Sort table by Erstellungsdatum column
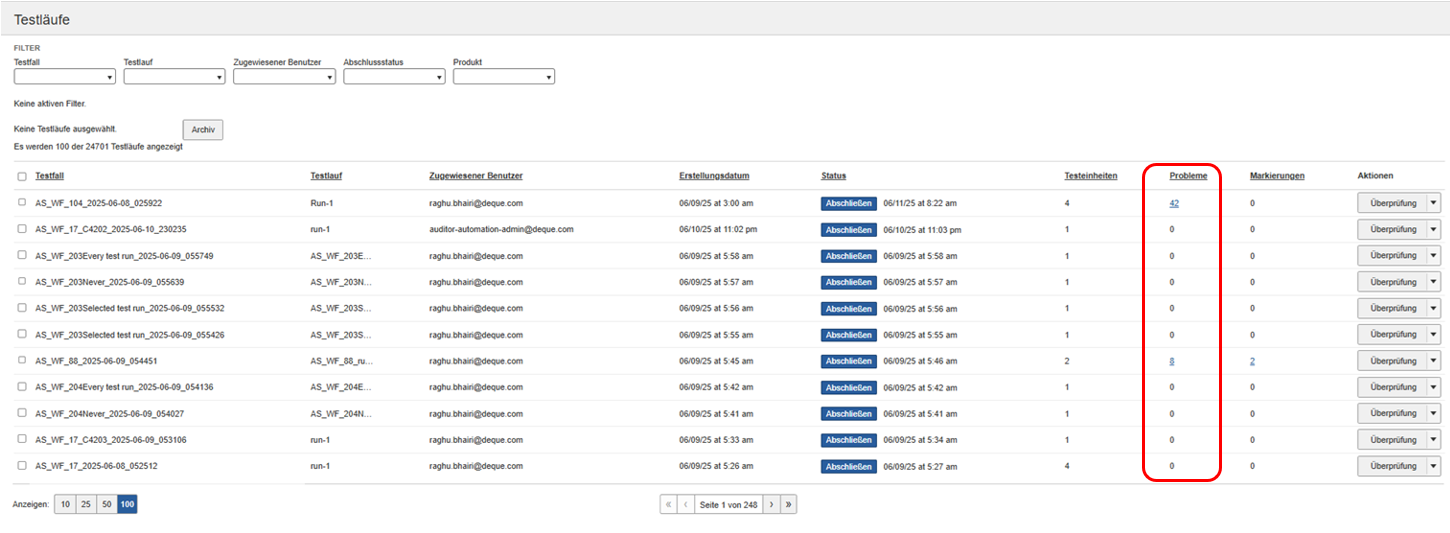The width and height of the screenshot is (1450, 533). 714,176
